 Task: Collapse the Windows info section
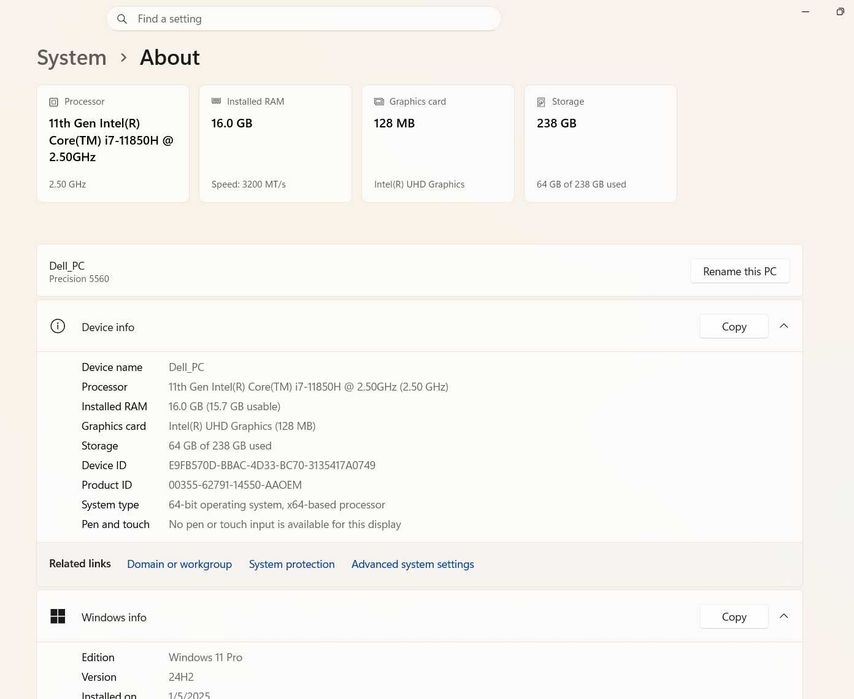[x=784, y=616]
